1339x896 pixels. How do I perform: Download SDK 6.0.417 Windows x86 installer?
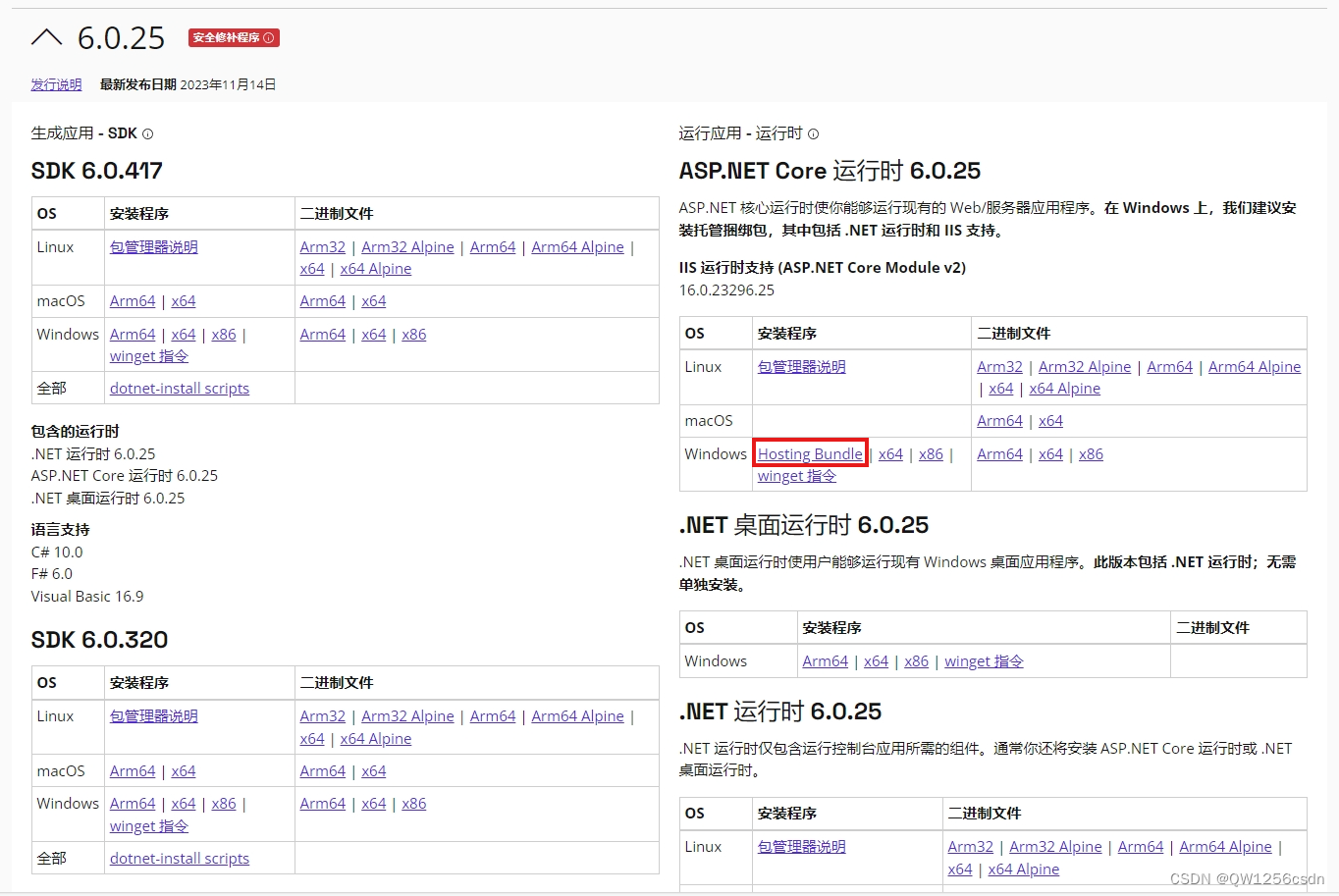click(224, 335)
